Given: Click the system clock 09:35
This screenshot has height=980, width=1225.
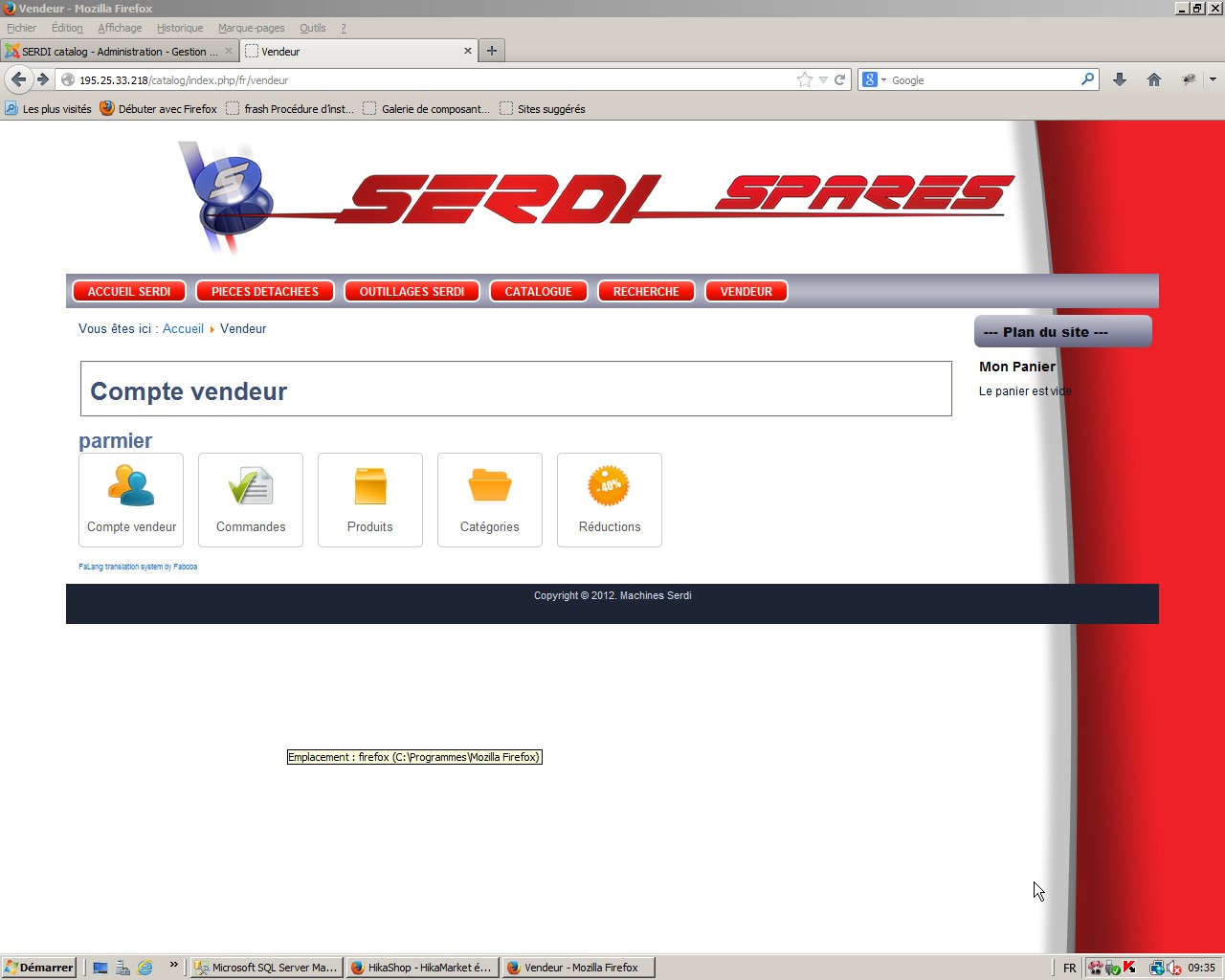Looking at the screenshot, I should pyautogui.click(x=1202, y=968).
